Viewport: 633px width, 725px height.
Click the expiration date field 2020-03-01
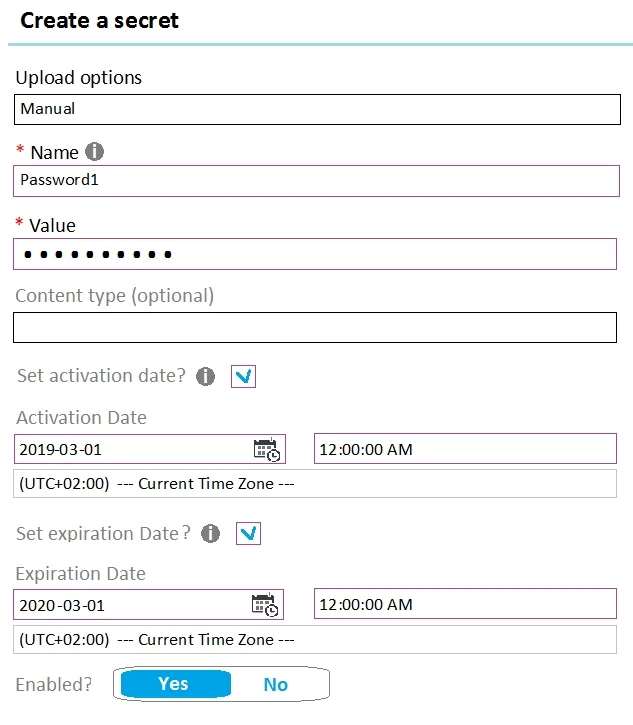148,604
